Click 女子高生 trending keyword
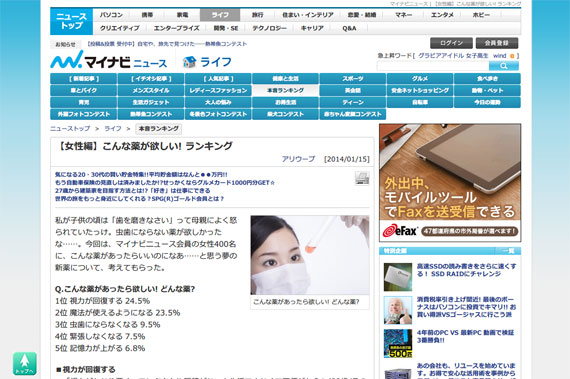This screenshot has width=570, height=379. click(477, 56)
